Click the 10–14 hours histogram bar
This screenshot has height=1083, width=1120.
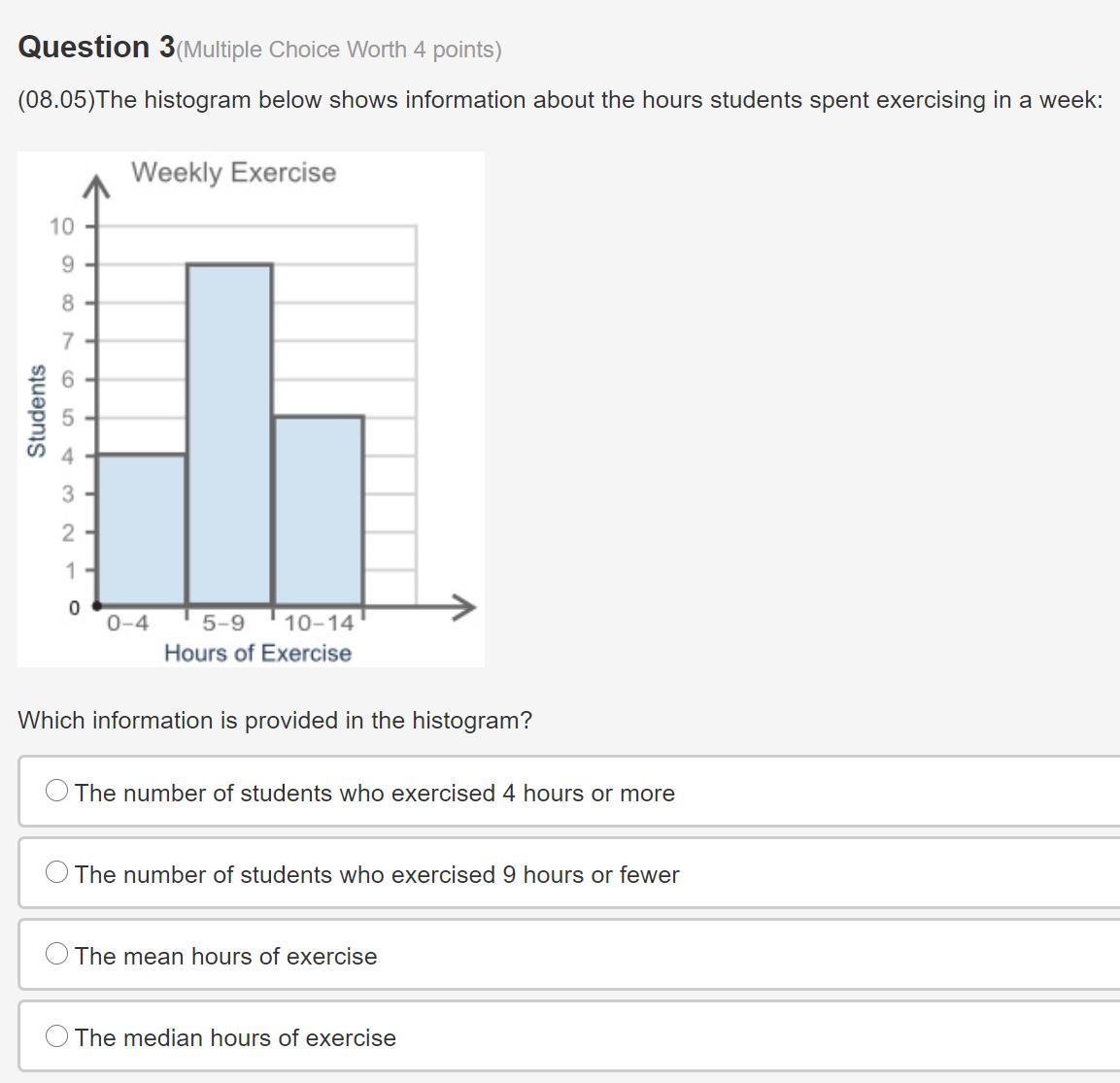point(319,510)
